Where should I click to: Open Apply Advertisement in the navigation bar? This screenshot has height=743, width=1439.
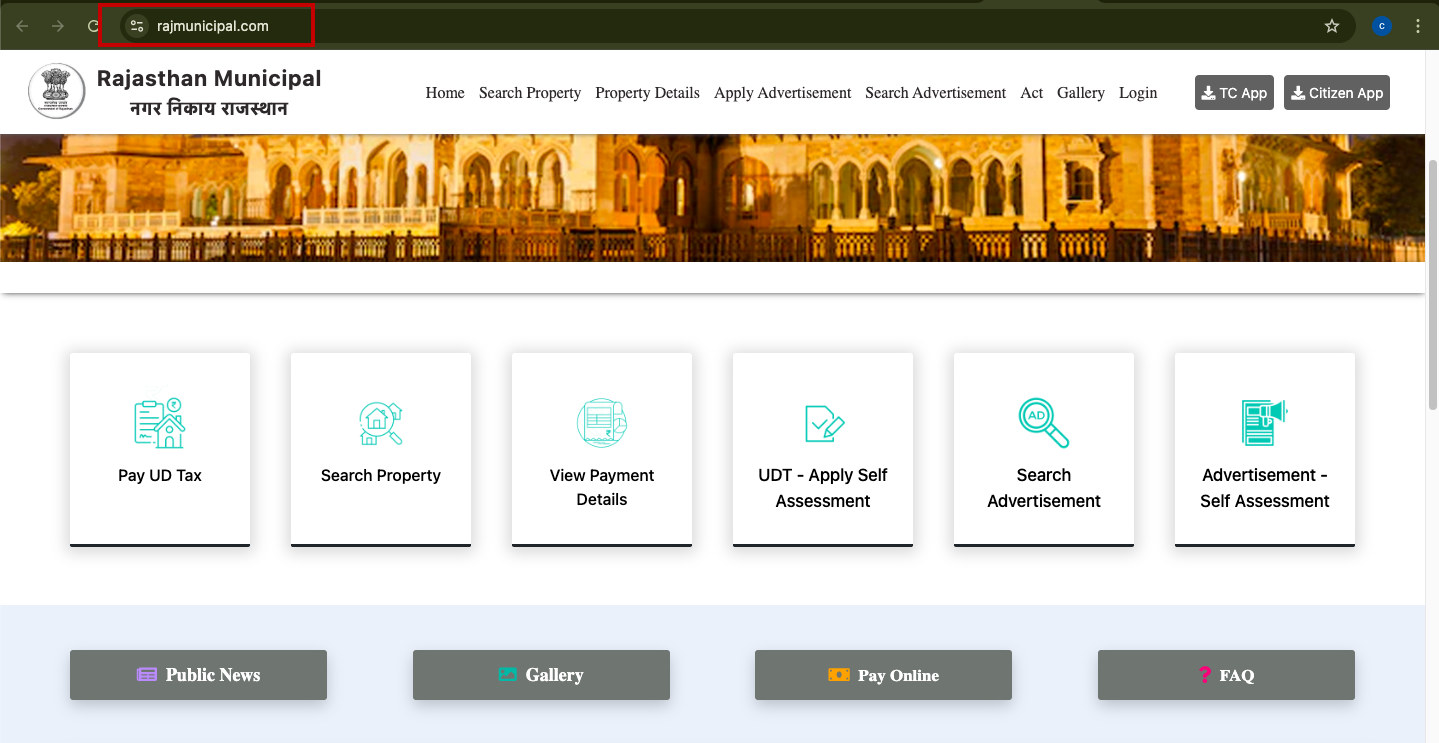783,93
